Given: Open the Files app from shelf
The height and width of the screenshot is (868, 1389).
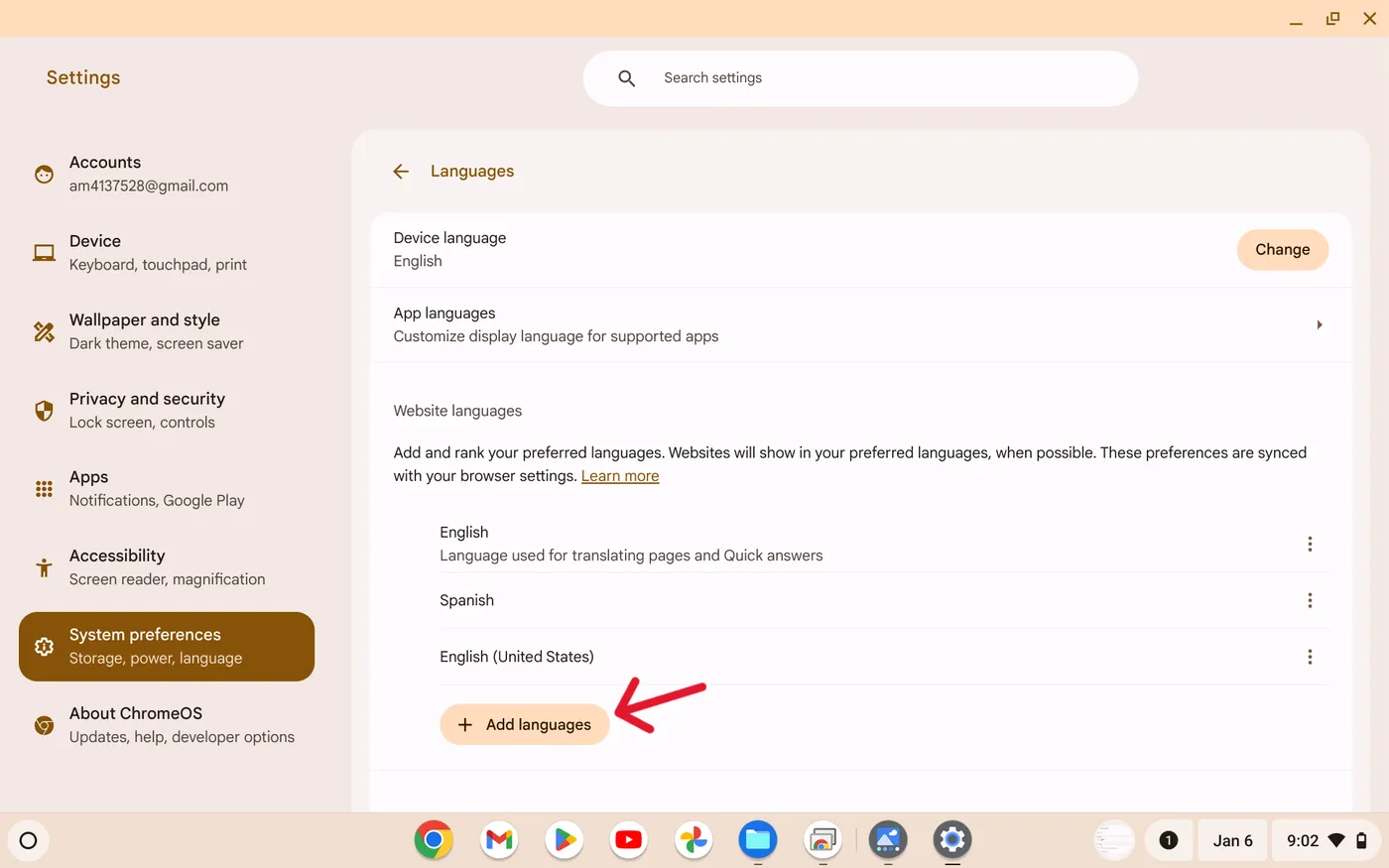Looking at the screenshot, I should click(758, 840).
